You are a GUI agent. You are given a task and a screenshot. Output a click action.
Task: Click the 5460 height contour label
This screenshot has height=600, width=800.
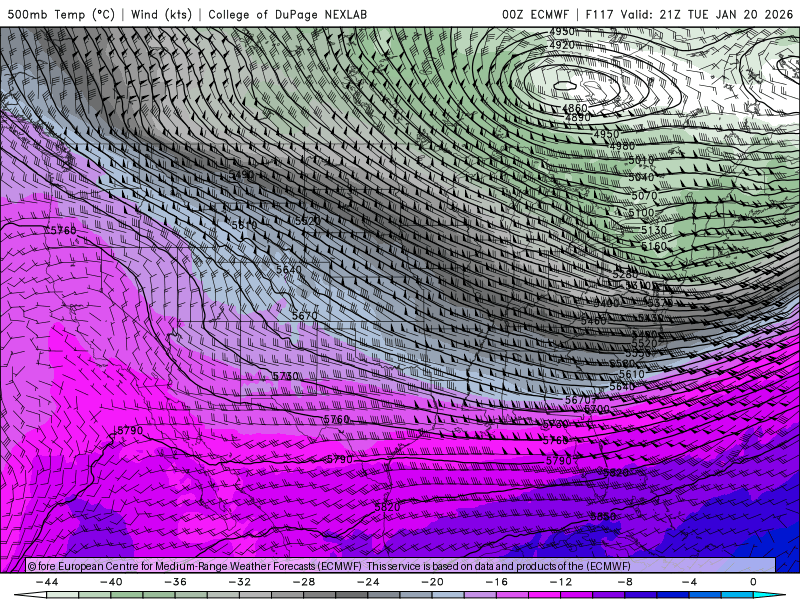point(593,321)
